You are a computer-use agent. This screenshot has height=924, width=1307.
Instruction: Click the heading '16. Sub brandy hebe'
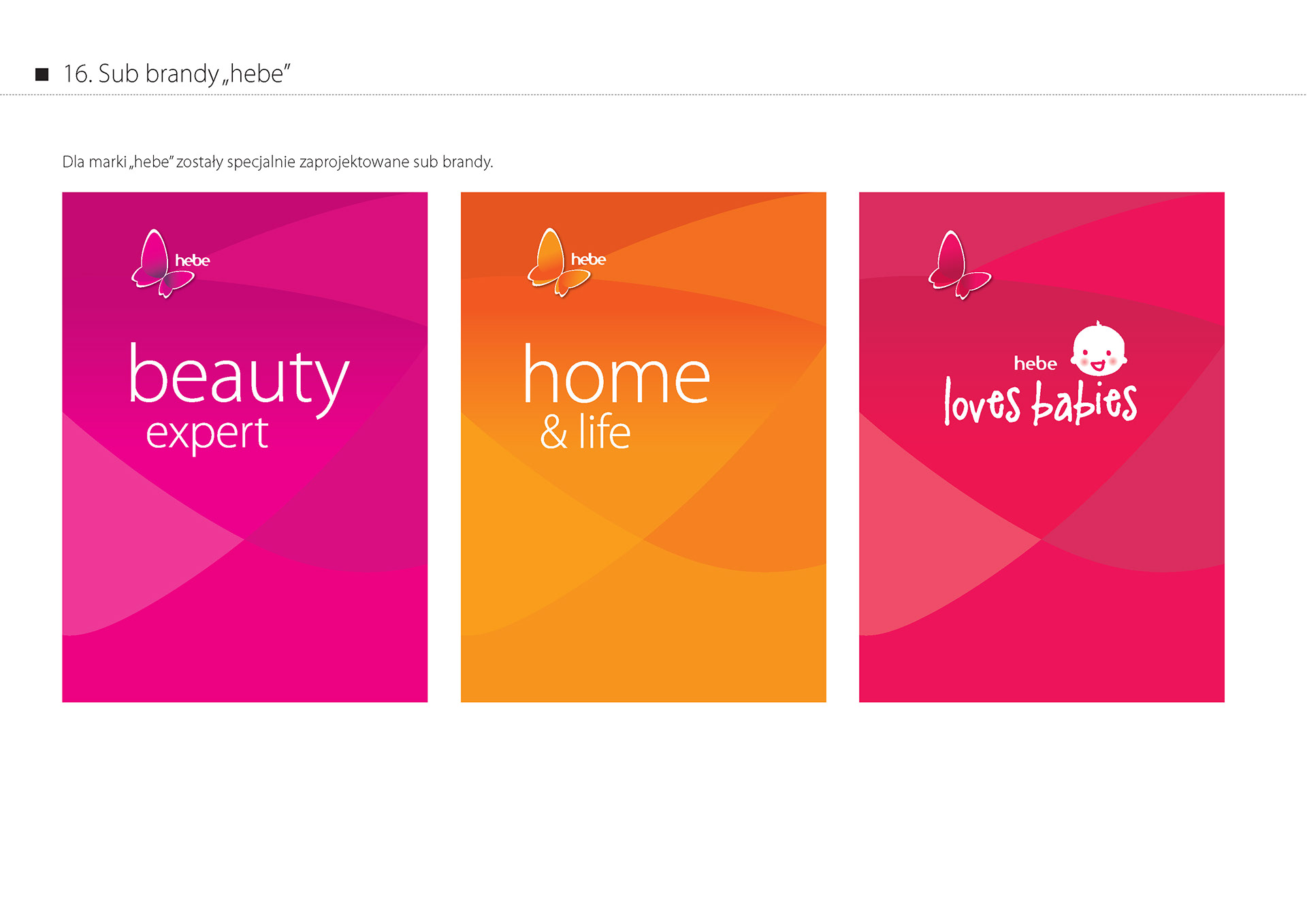[x=176, y=73]
